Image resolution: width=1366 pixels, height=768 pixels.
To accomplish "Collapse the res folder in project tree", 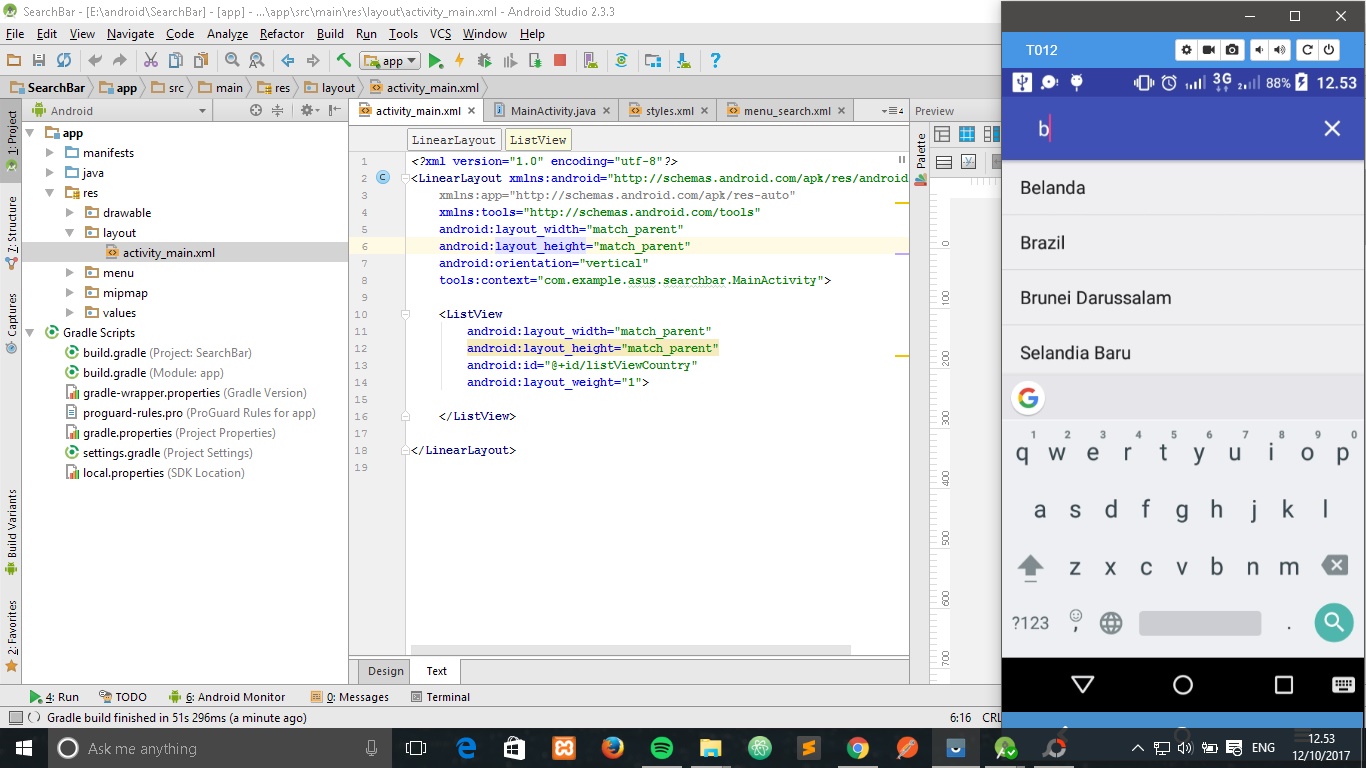I will click(49, 192).
